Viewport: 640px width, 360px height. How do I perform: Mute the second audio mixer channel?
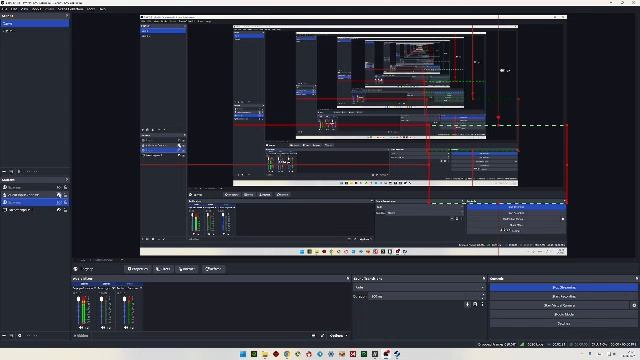(x=103, y=327)
